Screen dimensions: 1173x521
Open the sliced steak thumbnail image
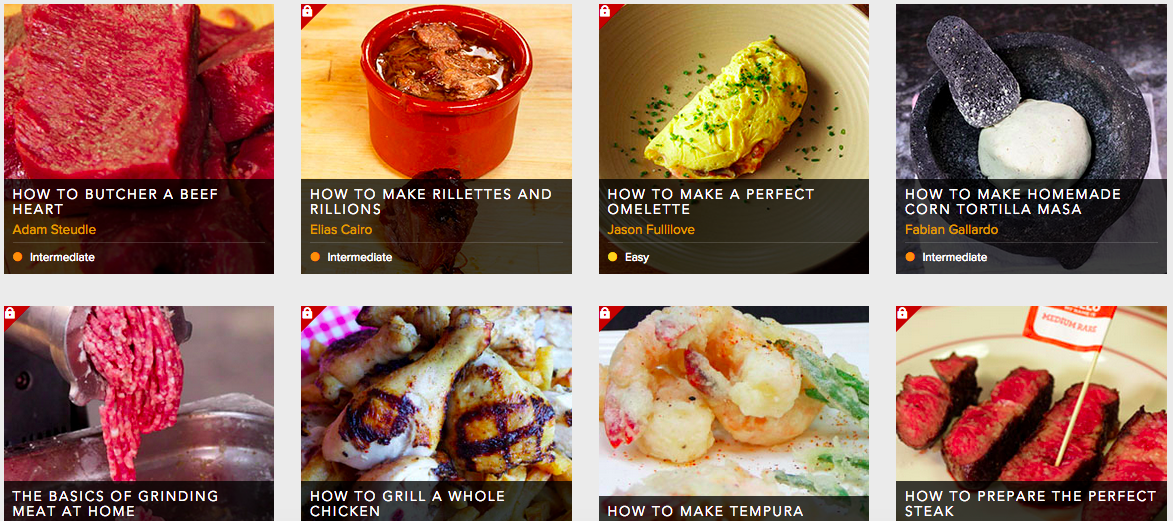coord(1032,393)
